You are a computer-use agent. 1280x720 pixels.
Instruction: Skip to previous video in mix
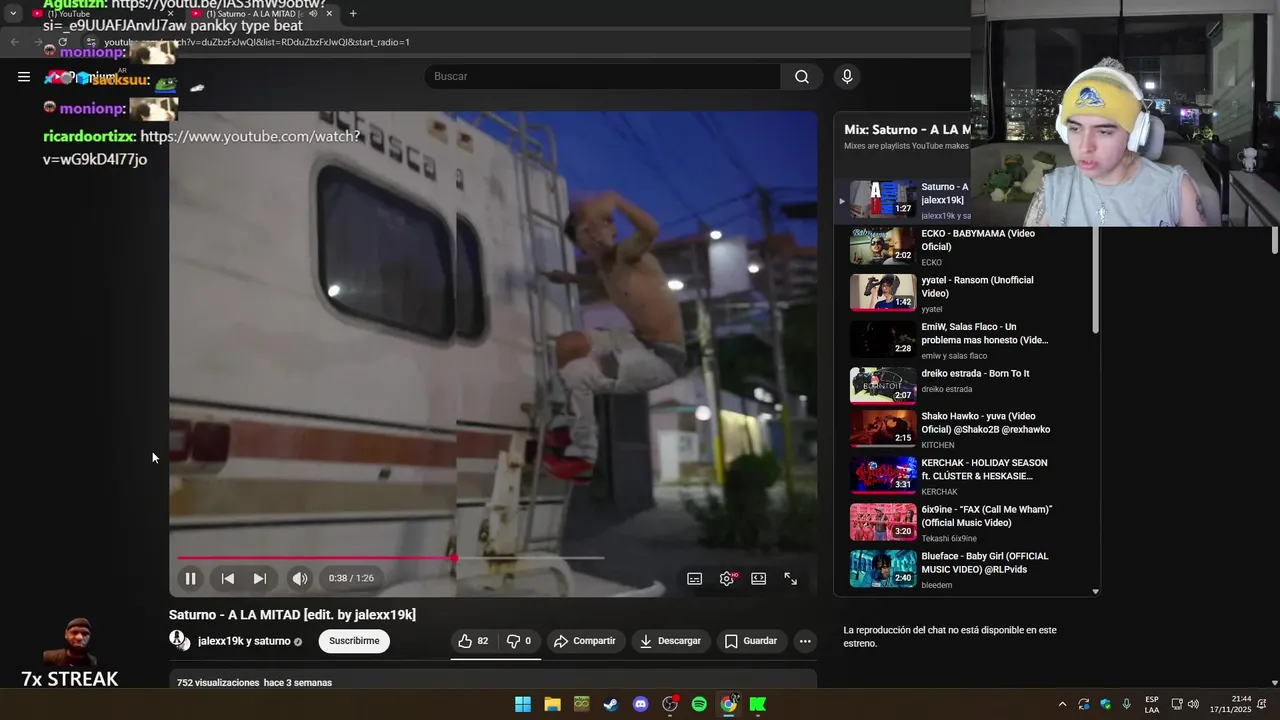(228, 578)
